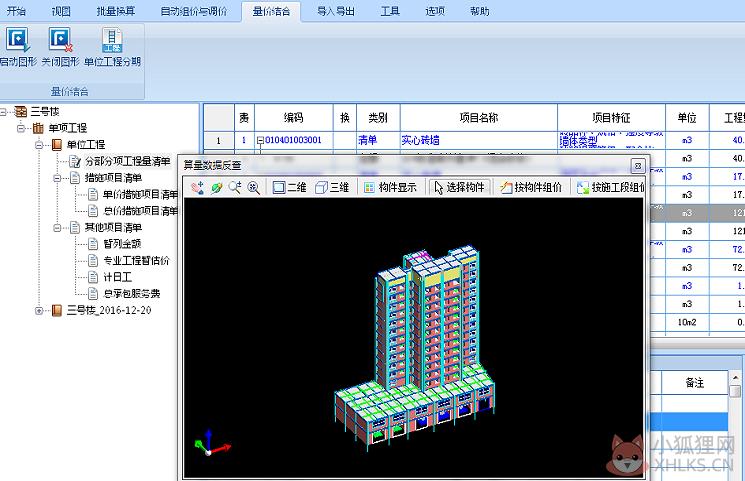Collapse the 单位工程 tree node
Viewport: 745px width, 481px height.
[x=39, y=145]
